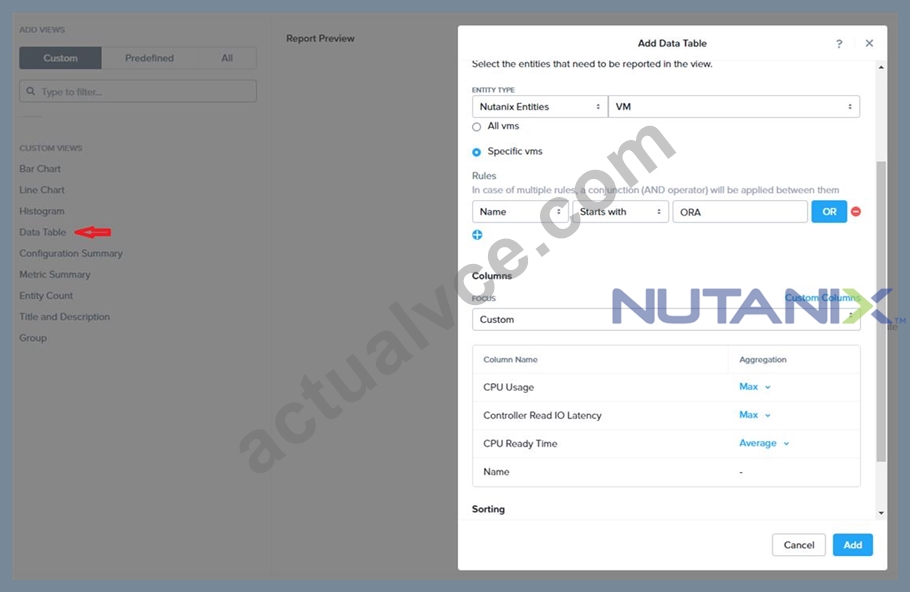Click search magnifier in filter box
This screenshot has width=910, height=592.
(x=31, y=92)
